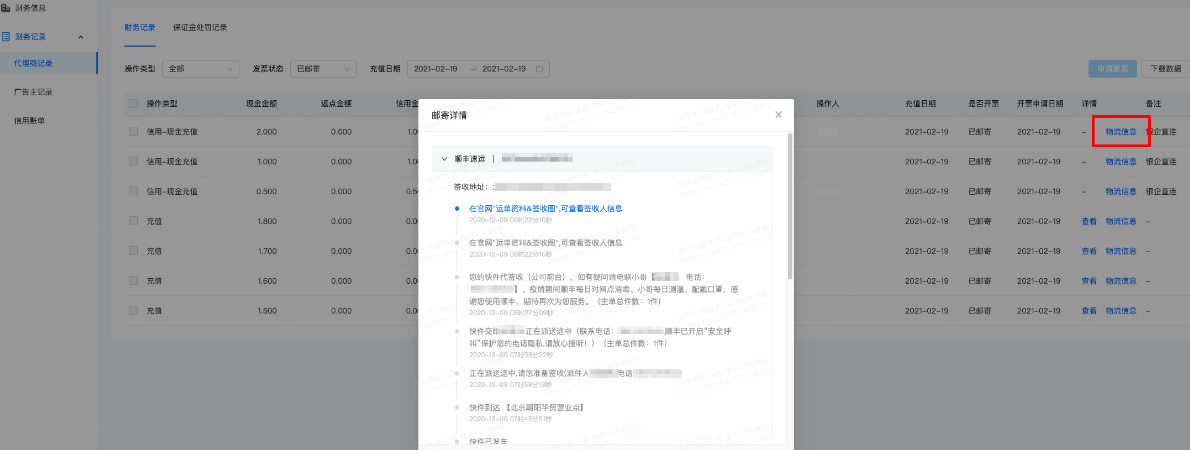Click the 充值日期 end date field
This screenshot has width=1190, height=450.
[504, 68]
